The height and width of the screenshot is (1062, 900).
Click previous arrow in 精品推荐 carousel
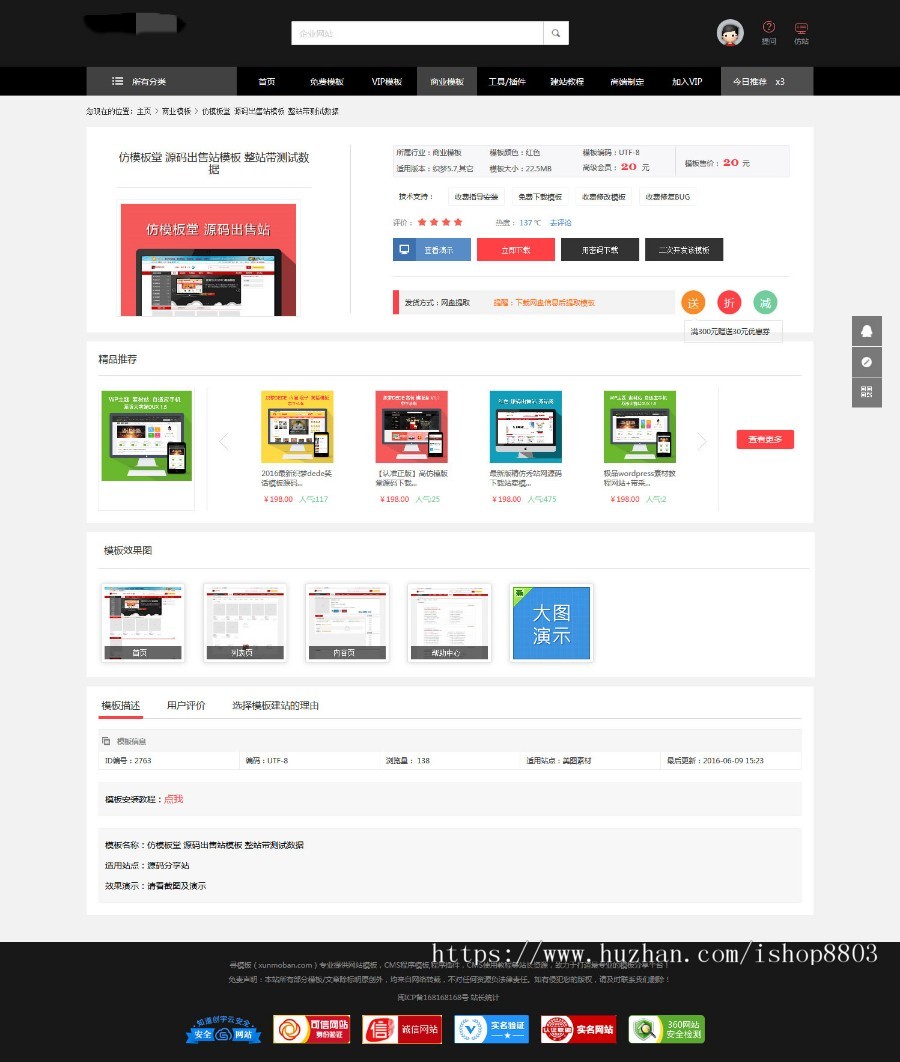click(x=224, y=442)
